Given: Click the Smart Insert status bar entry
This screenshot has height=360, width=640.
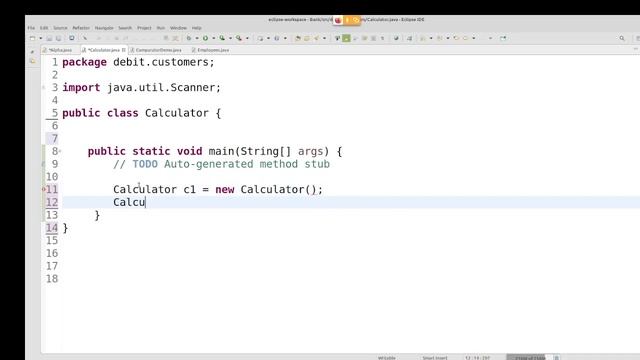Looking at the screenshot, I should tap(435, 358).
